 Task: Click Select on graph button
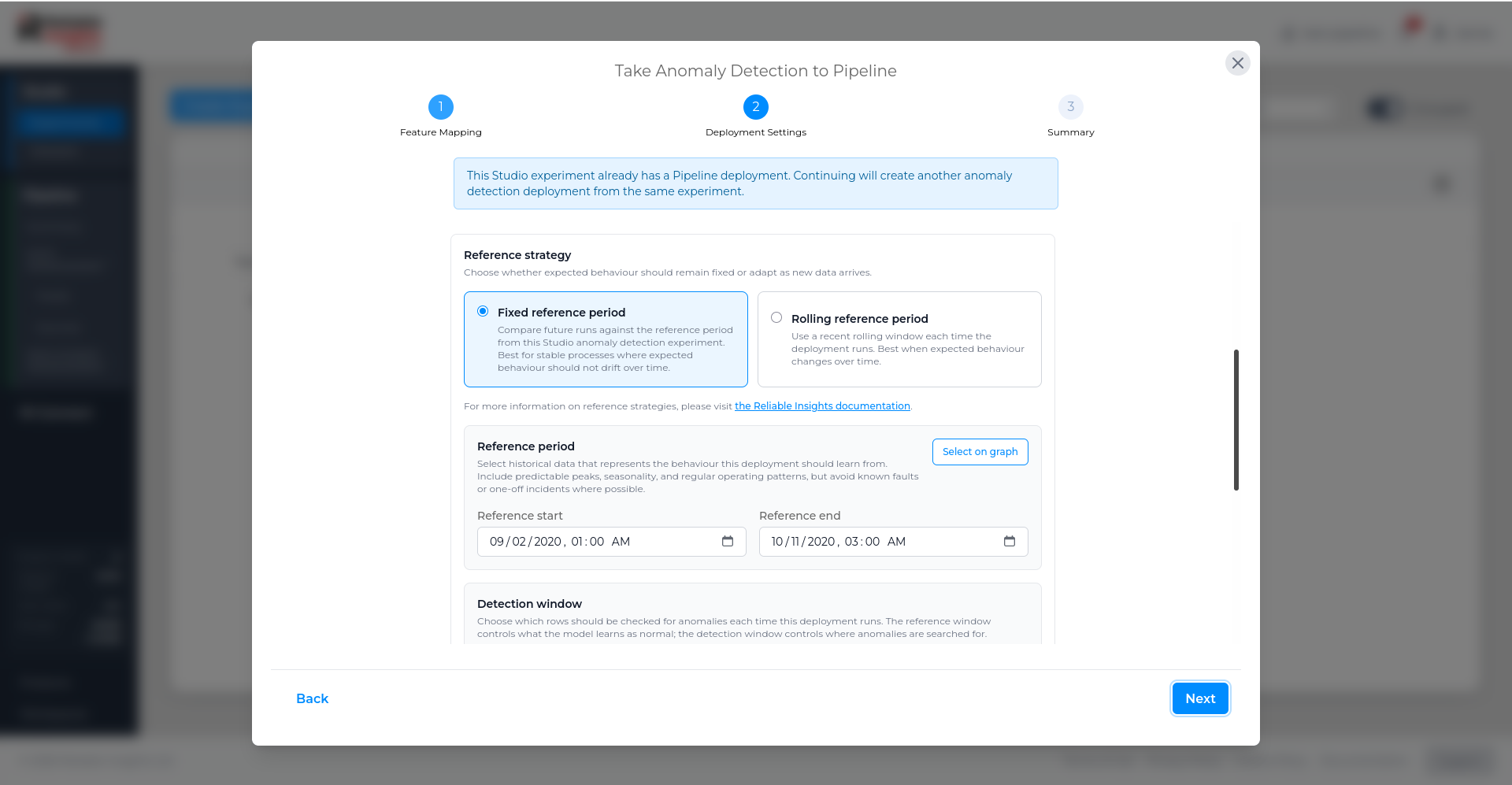980,452
